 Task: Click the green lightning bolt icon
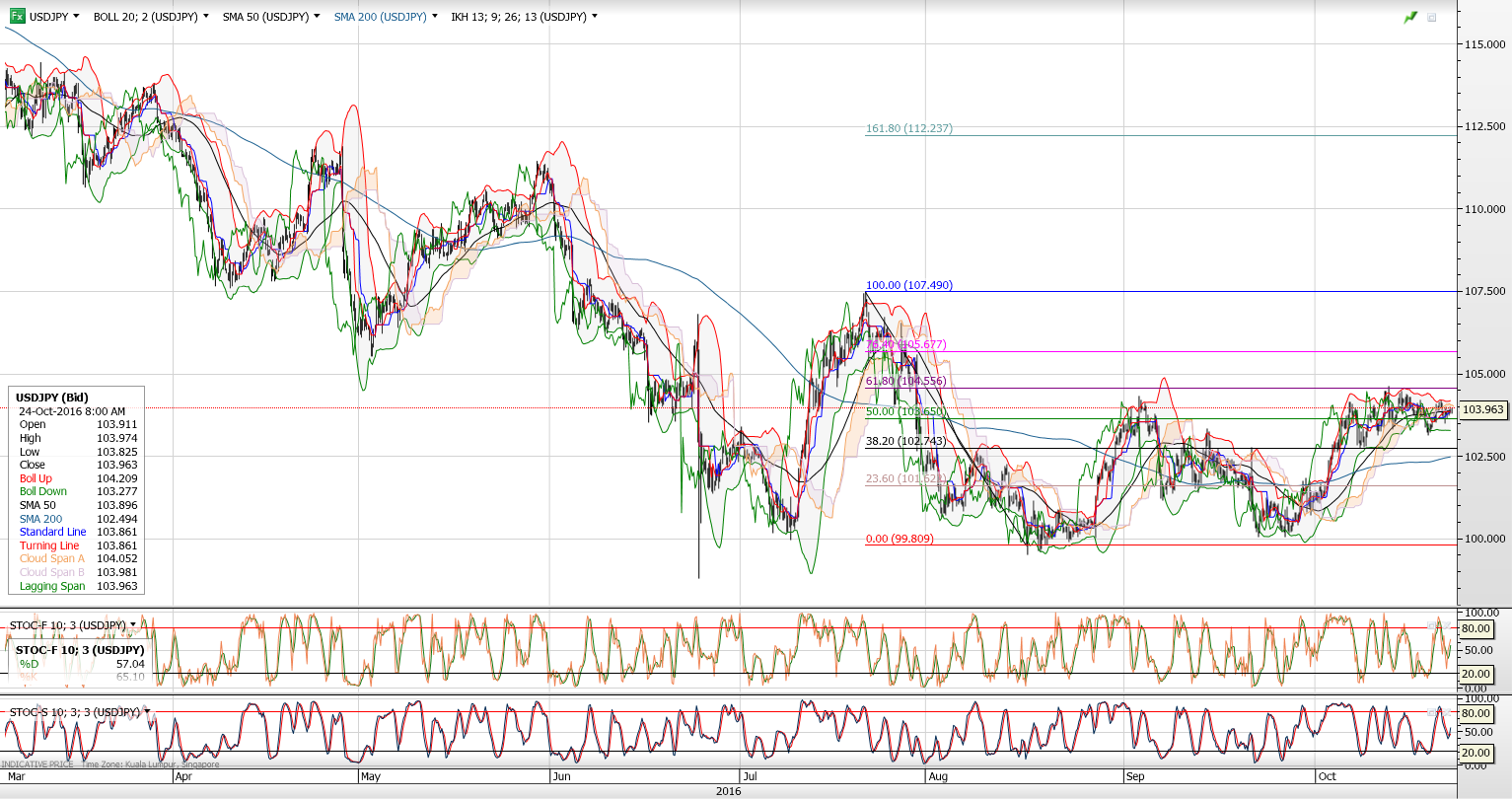[1410, 18]
